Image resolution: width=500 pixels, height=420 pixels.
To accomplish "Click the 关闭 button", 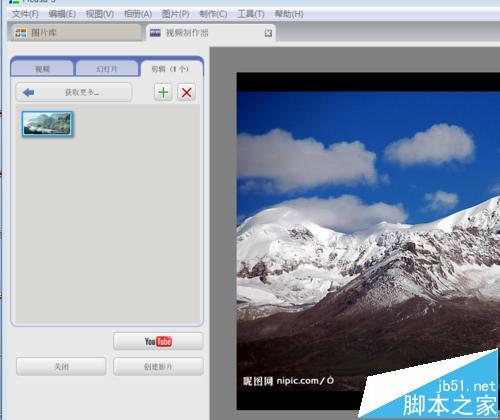I will (61, 367).
